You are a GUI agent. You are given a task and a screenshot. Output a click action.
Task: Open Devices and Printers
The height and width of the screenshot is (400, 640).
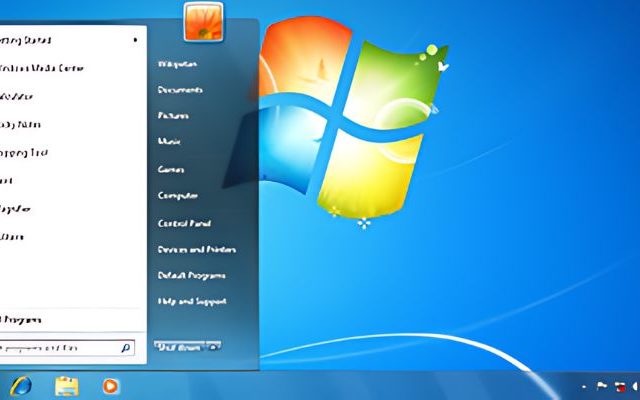coord(197,249)
